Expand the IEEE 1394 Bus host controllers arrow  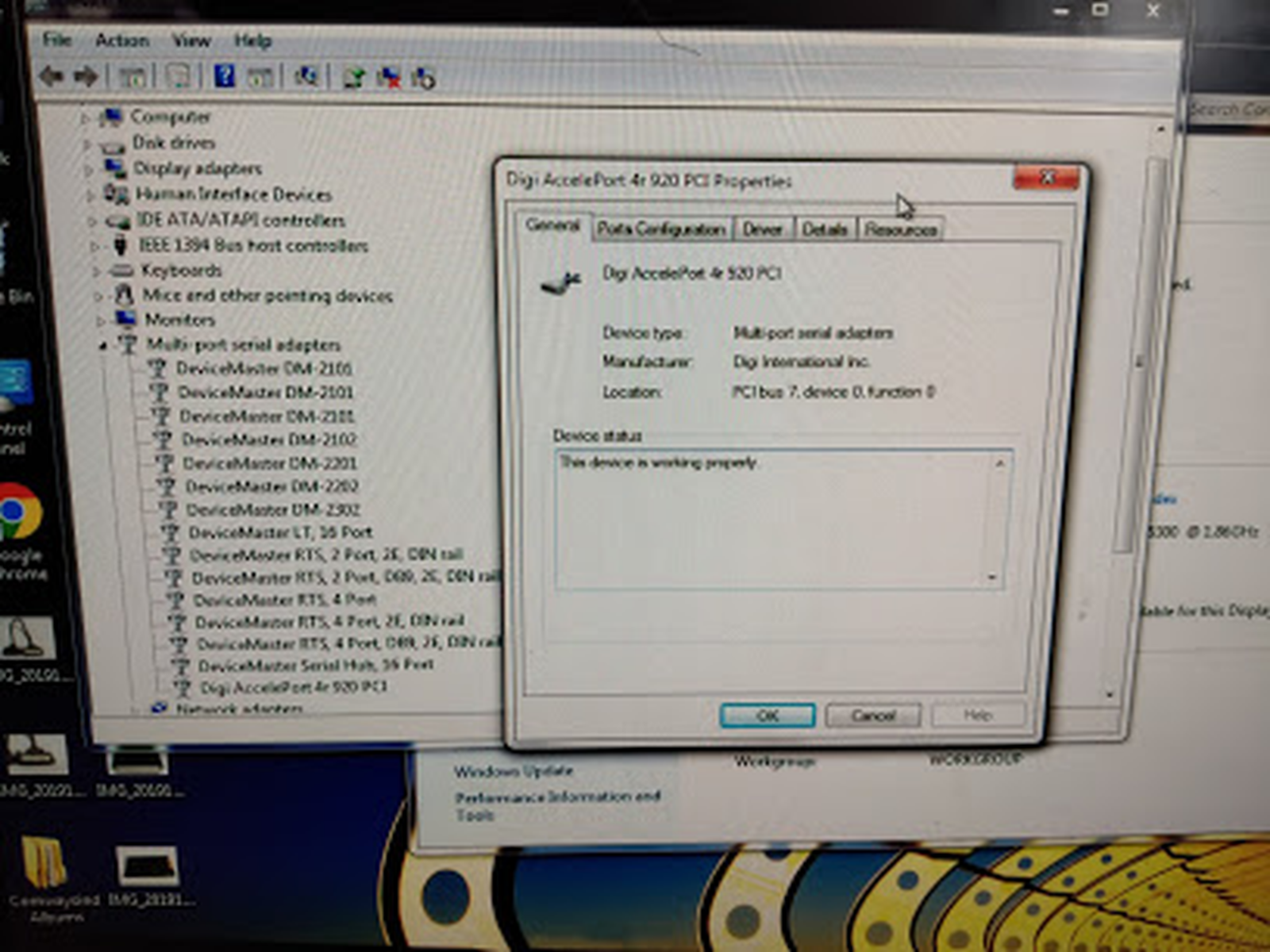click(94, 247)
